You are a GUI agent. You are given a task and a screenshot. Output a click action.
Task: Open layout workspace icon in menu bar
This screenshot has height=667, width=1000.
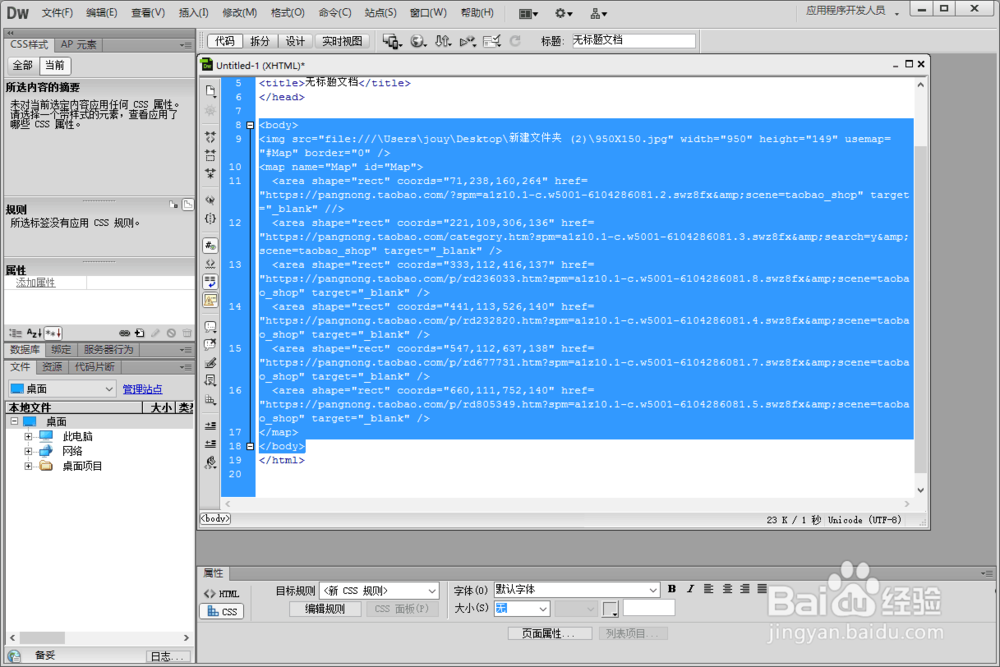tap(528, 13)
